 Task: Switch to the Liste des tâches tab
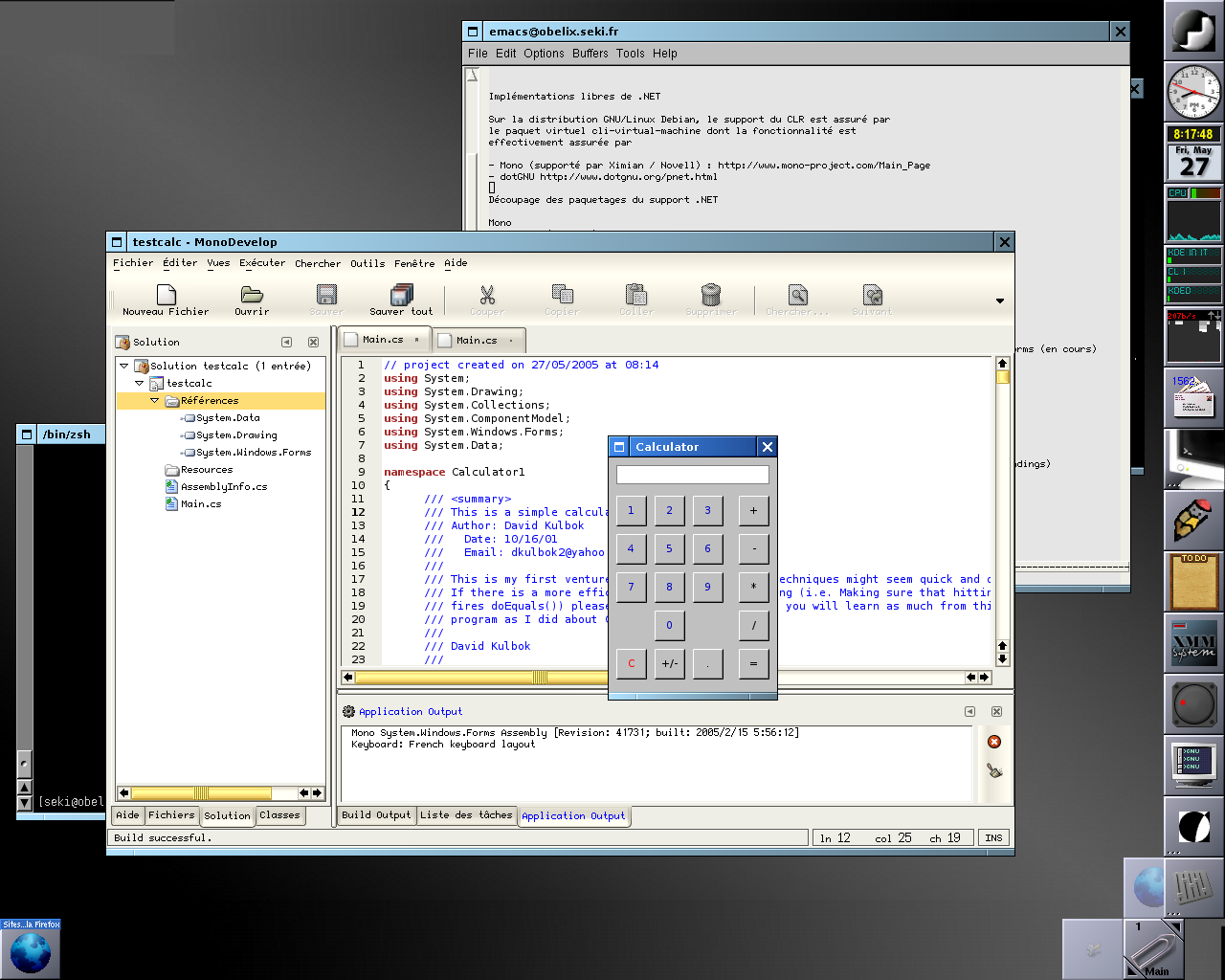pos(466,815)
